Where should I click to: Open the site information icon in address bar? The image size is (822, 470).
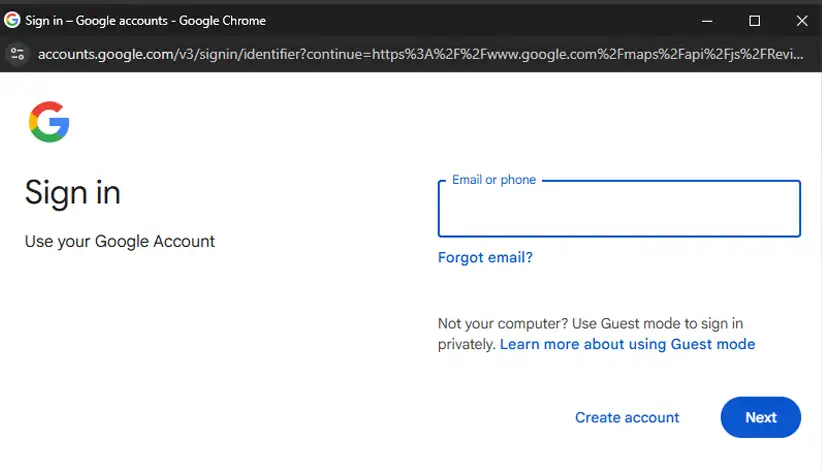[x=17, y=54]
